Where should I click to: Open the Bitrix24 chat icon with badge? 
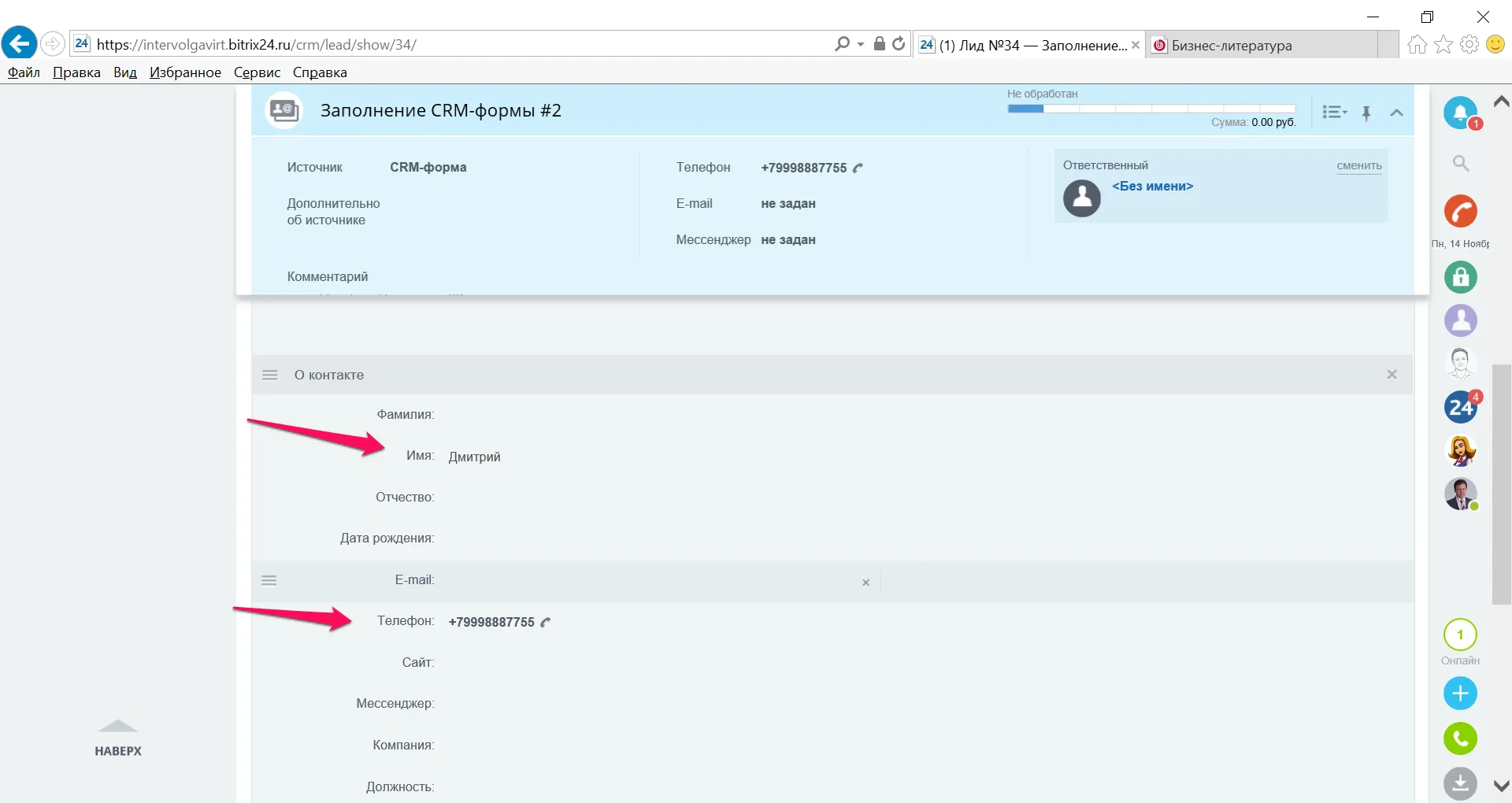(x=1460, y=407)
